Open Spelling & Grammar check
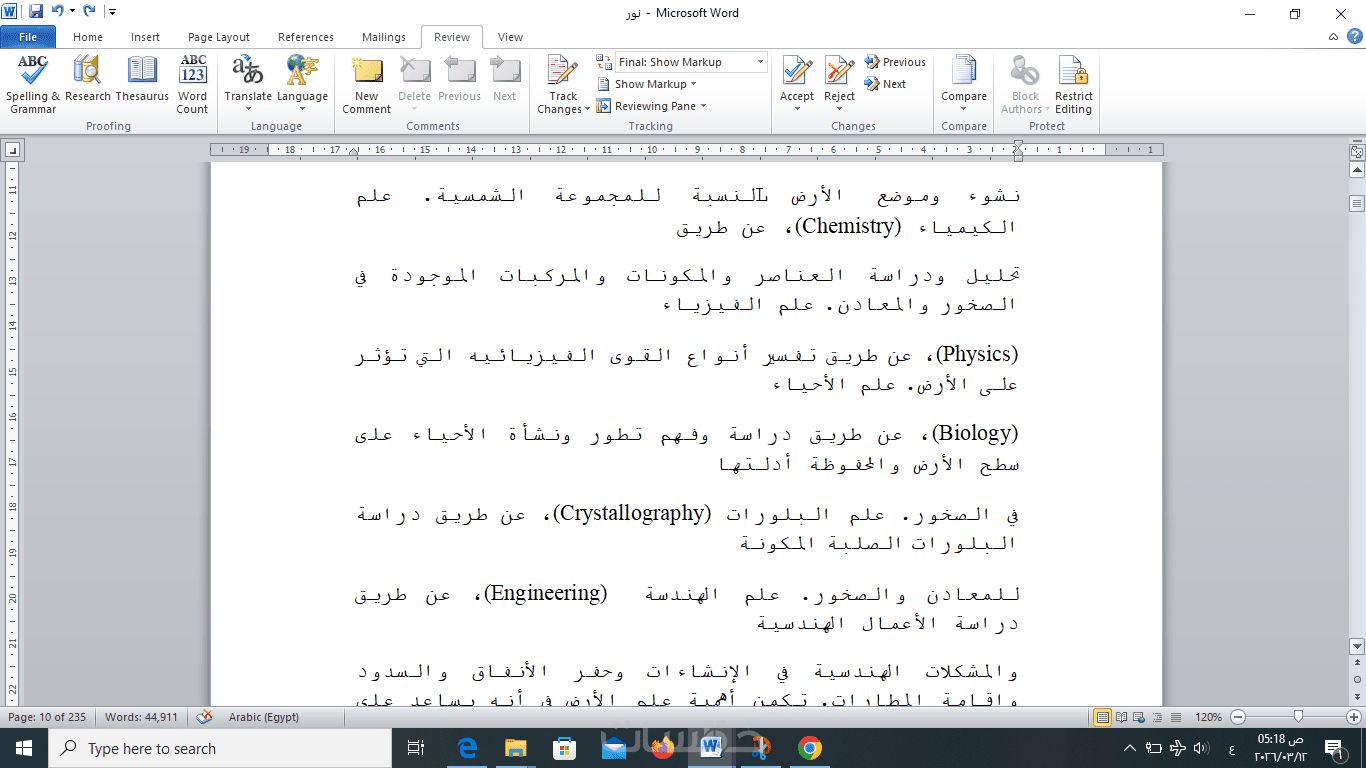1366x768 pixels. tap(33, 84)
